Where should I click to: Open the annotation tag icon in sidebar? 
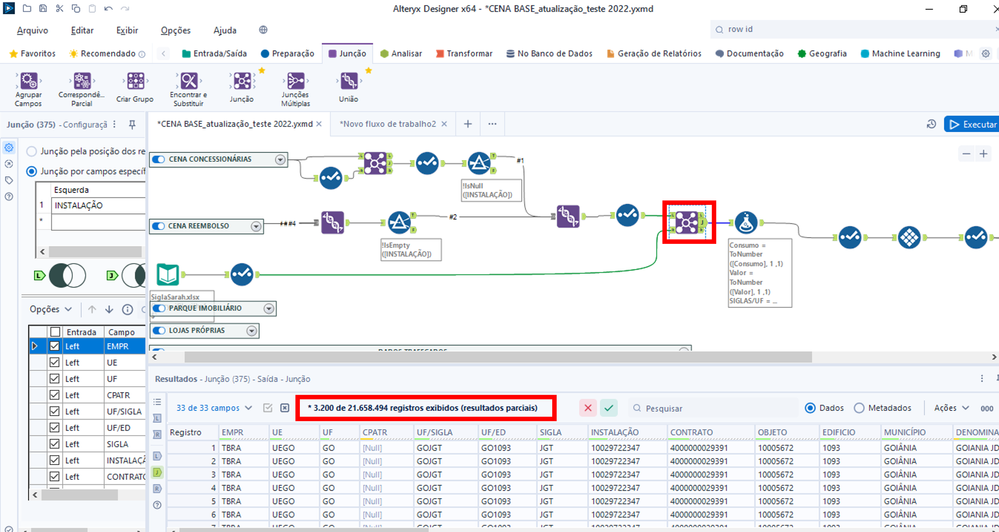pos(9,180)
